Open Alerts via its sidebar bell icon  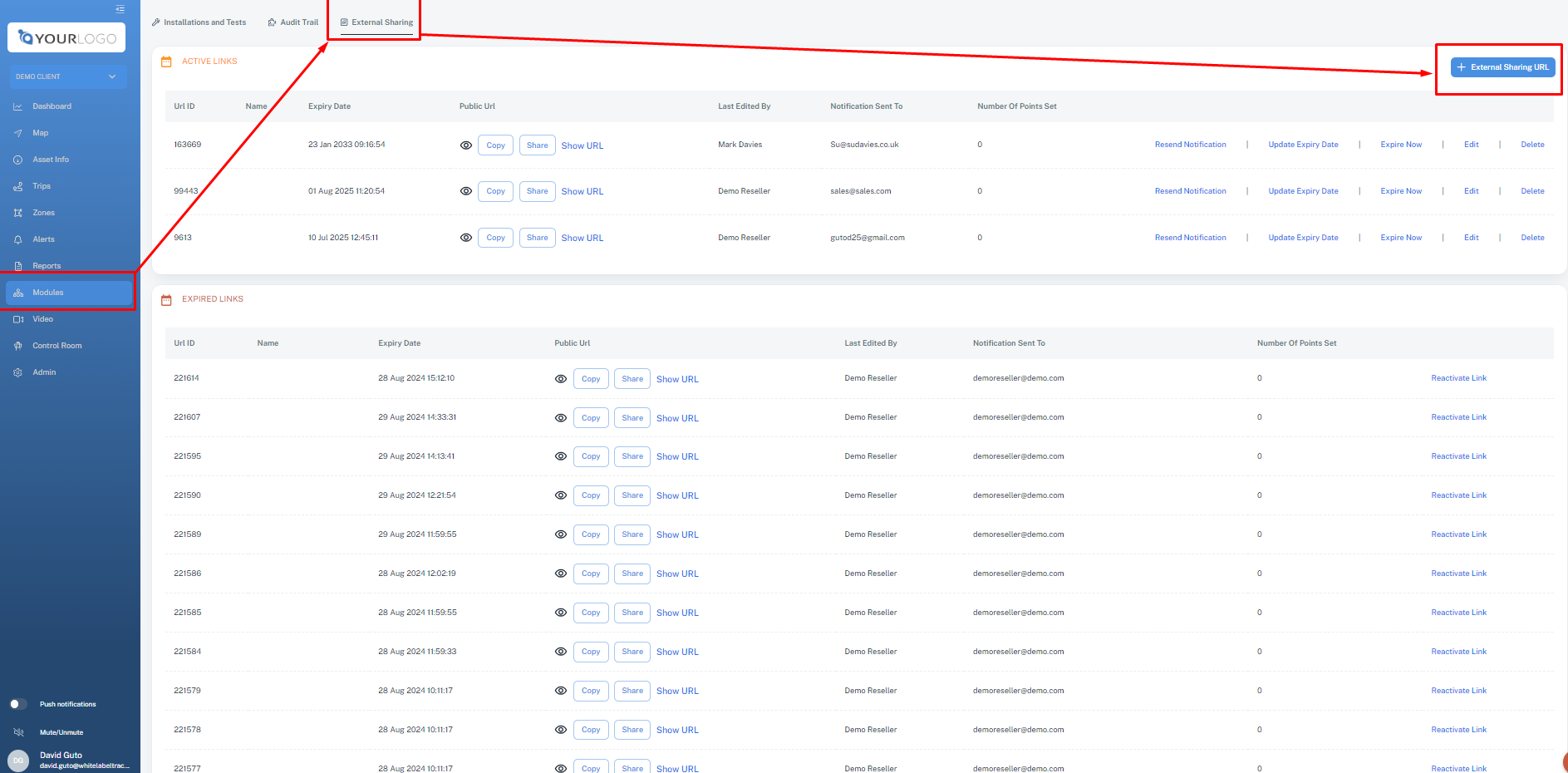[x=18, y=239]
